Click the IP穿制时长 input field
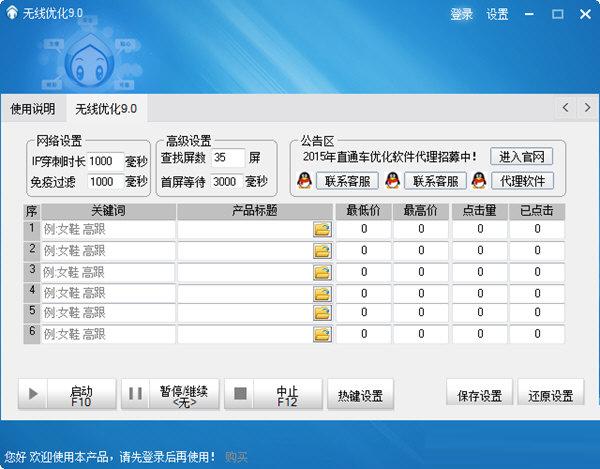Image resolution: width=600 pixels, height=469 pixels. [104, 161]
